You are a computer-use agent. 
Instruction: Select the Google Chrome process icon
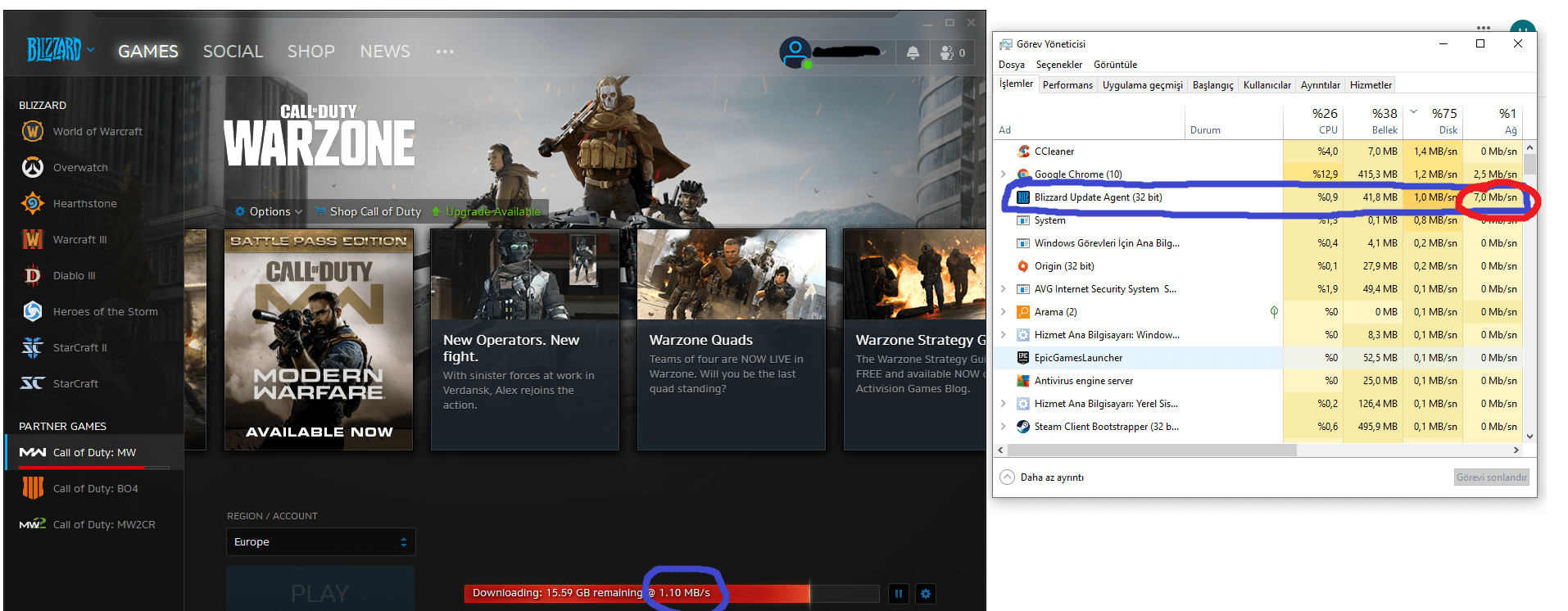point(1023,174)
